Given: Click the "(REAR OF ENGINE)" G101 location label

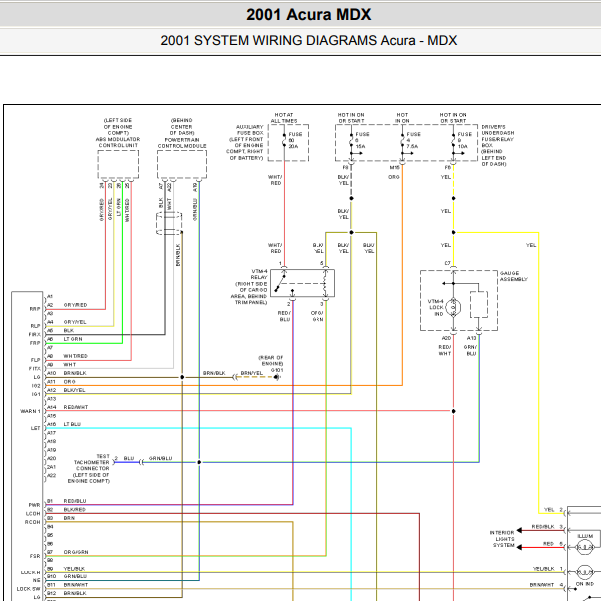Looking at the screenshot, I should click(271, 360).
